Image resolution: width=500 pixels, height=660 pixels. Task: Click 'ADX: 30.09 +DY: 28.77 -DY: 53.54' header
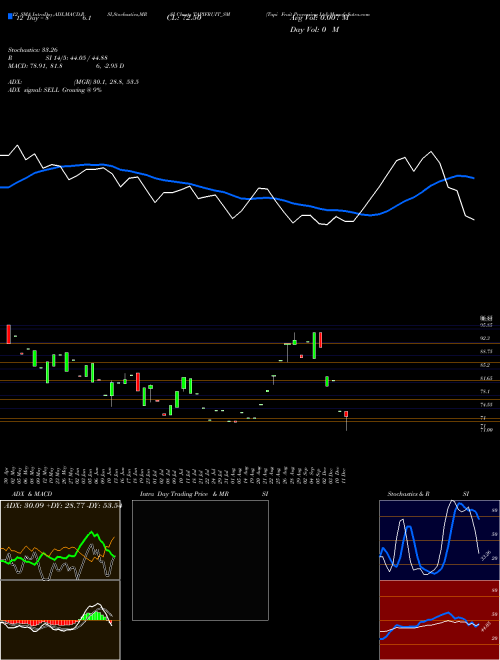click(x=63, y=505)
